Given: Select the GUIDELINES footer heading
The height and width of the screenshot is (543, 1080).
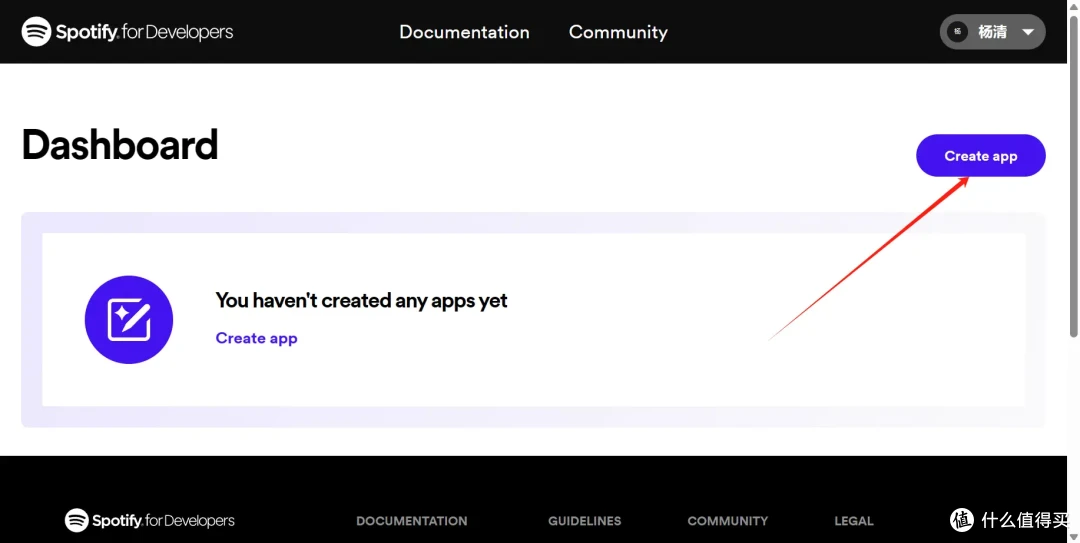Looking at the screenshot, I should point(585,521).
